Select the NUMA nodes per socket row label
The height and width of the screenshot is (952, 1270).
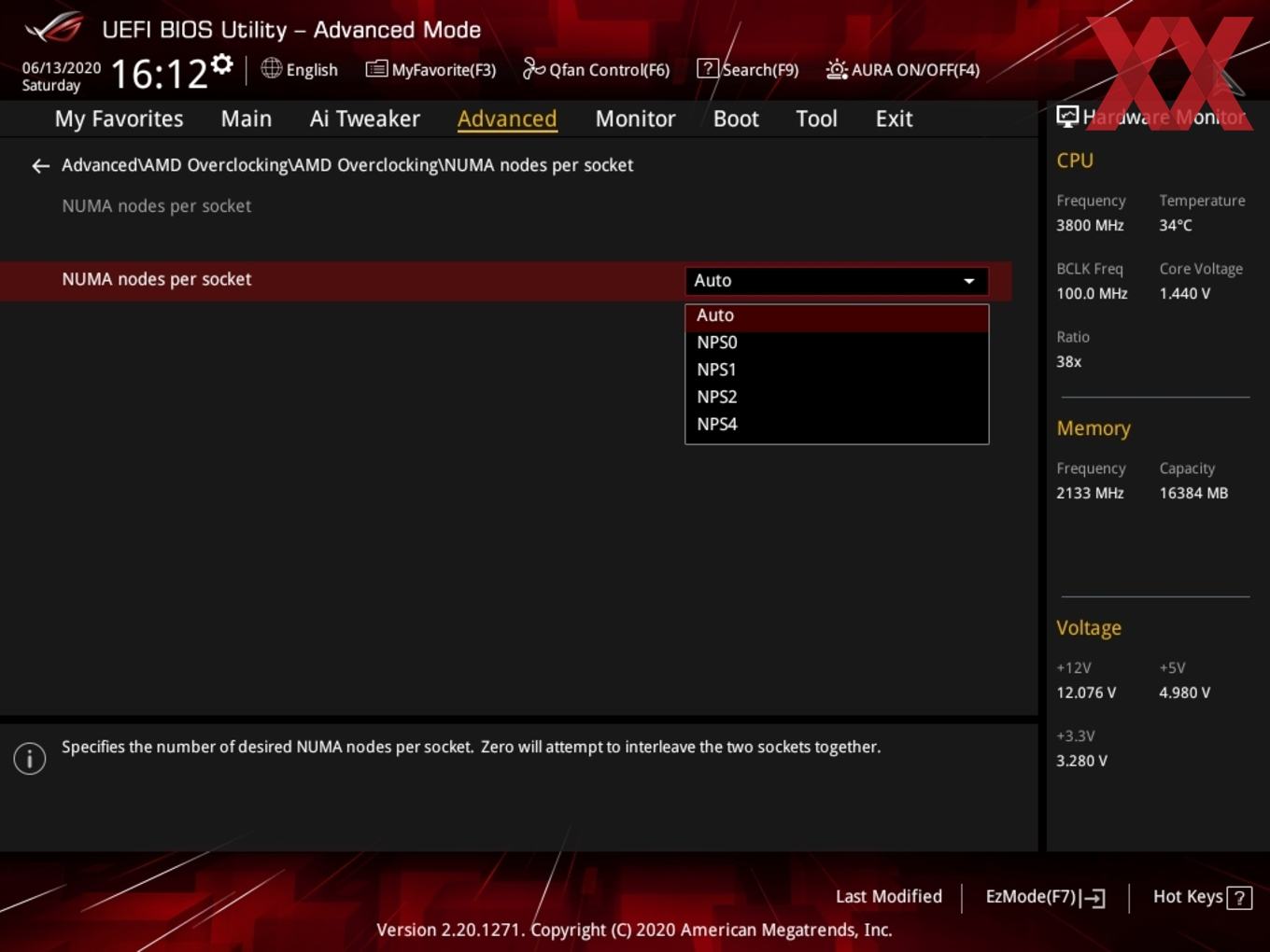tap(156, 280)
